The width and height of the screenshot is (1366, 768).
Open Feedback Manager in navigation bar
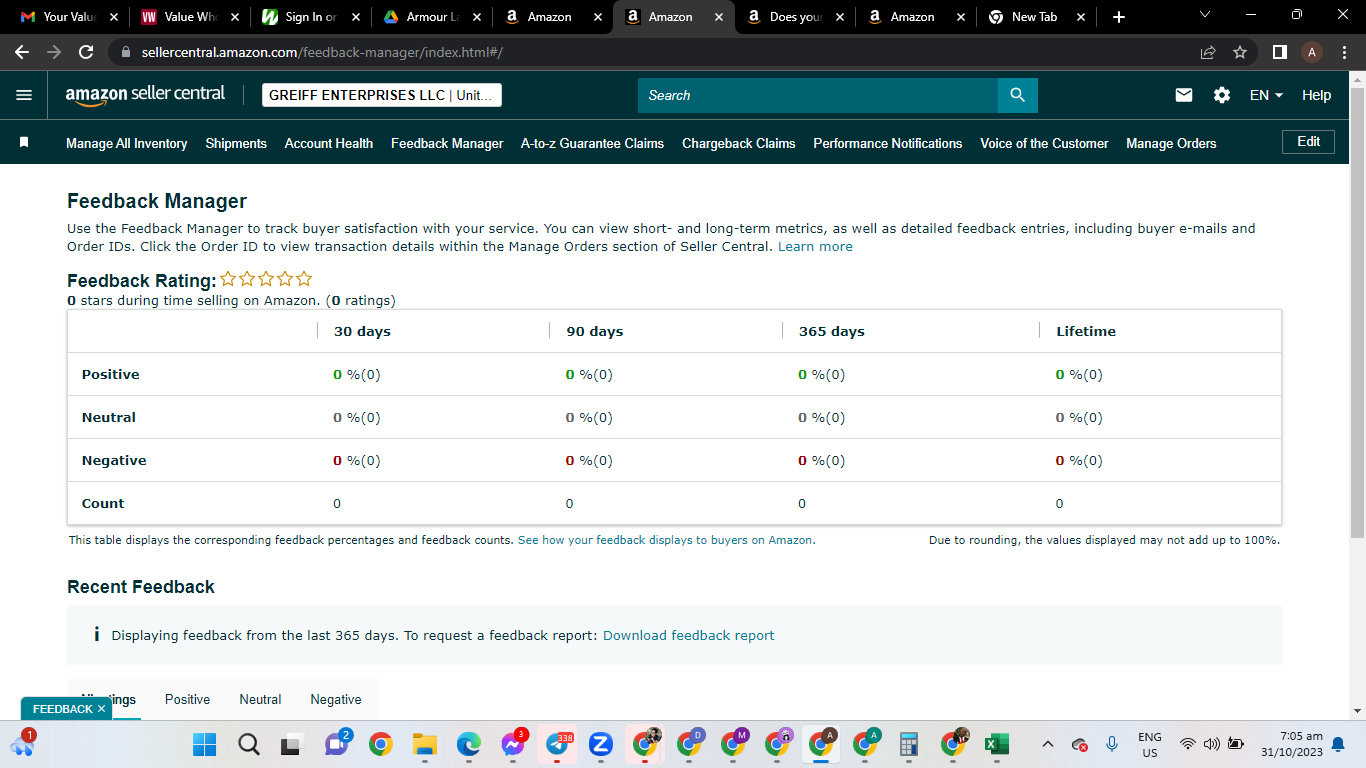point(447,143)
